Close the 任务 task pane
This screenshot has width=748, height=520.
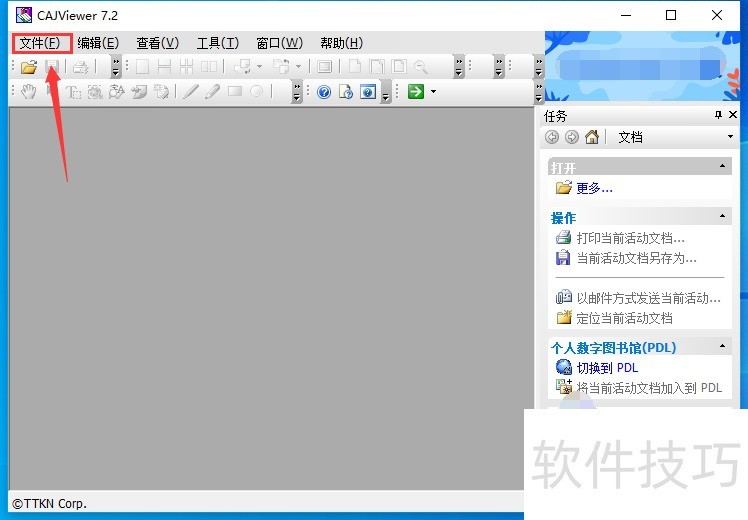click(x=733, y=115)
